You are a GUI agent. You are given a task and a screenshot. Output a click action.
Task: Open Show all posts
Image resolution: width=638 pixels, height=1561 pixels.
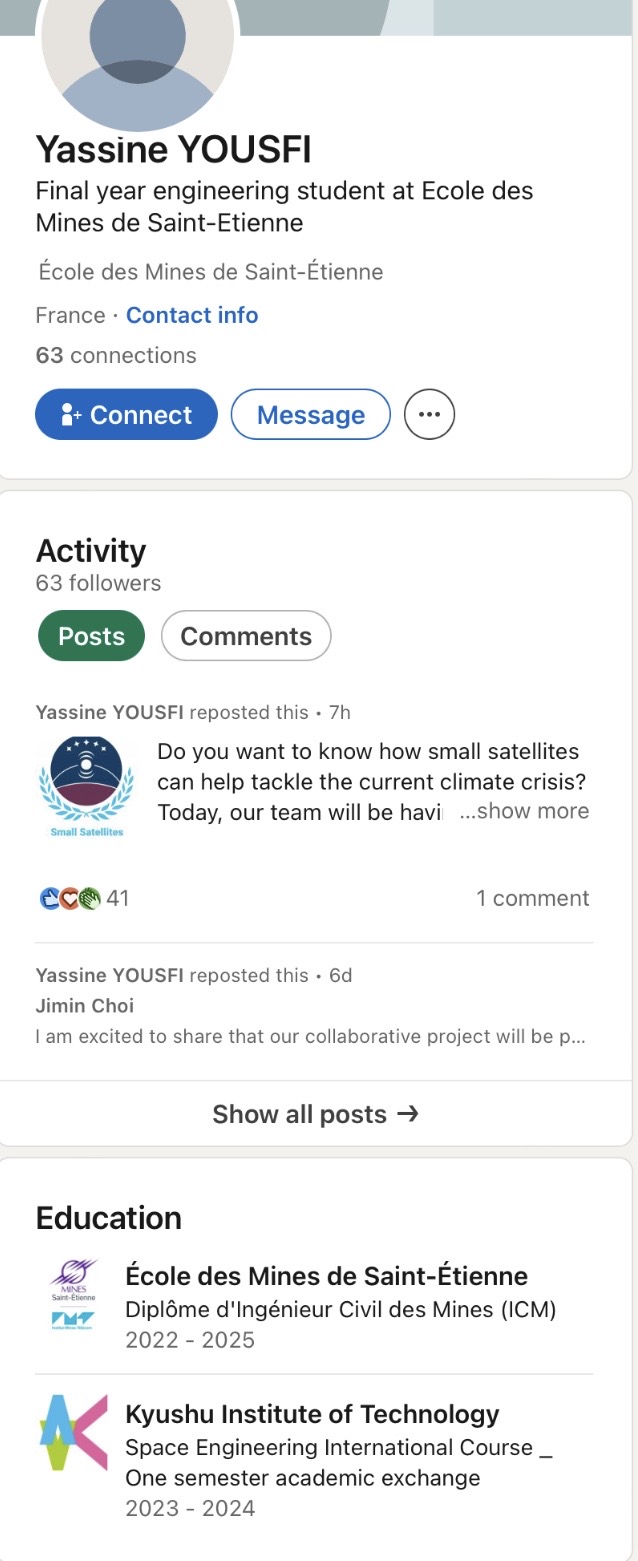316,1114
